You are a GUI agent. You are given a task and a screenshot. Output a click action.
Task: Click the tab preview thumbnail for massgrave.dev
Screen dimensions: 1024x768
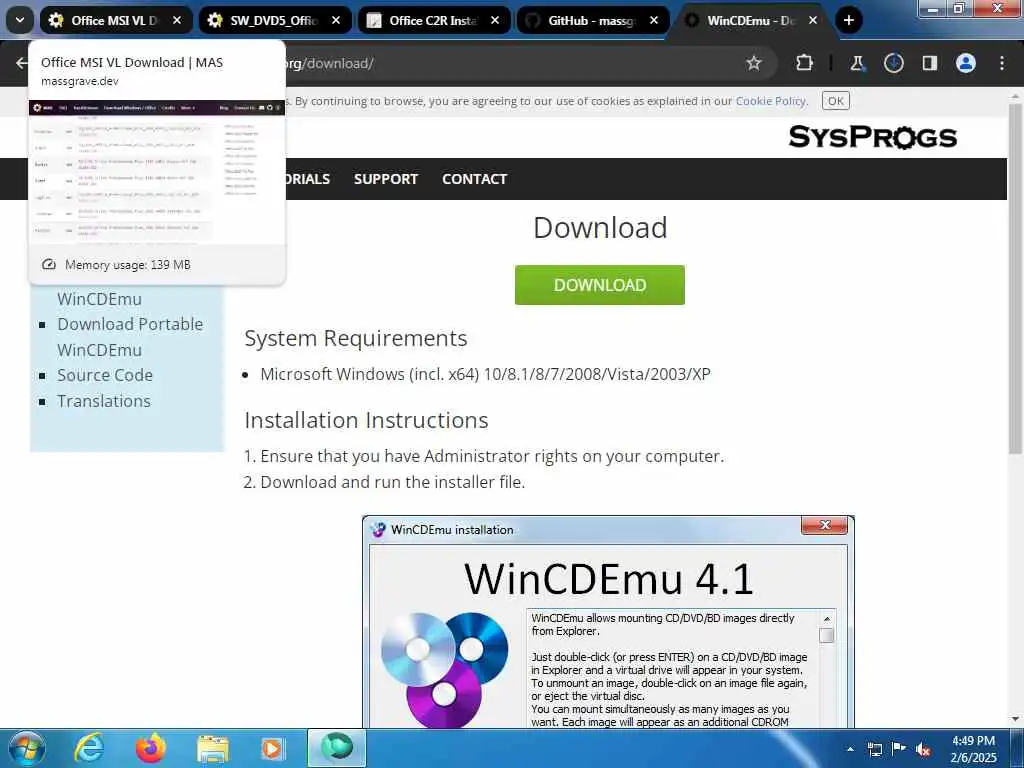pyautogui.click(x=157, y=172)
